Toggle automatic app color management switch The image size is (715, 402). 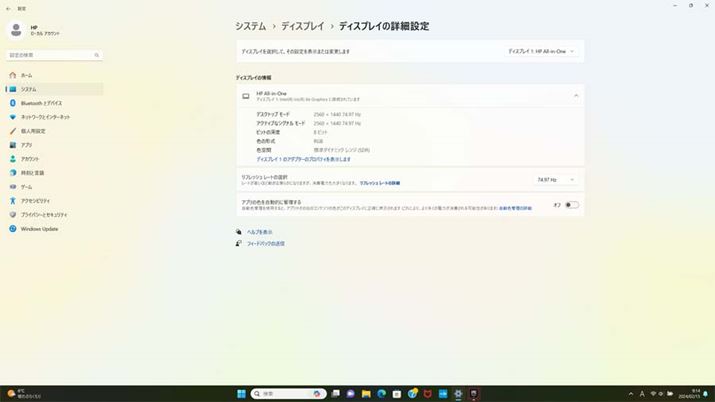[571, 205]
